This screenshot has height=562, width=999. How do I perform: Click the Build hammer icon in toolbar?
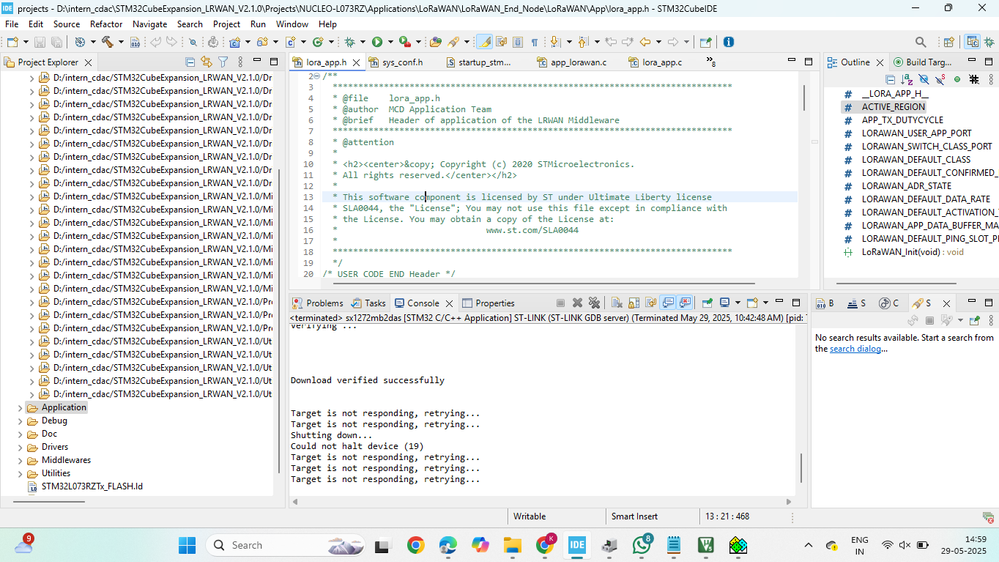(105, 42)
